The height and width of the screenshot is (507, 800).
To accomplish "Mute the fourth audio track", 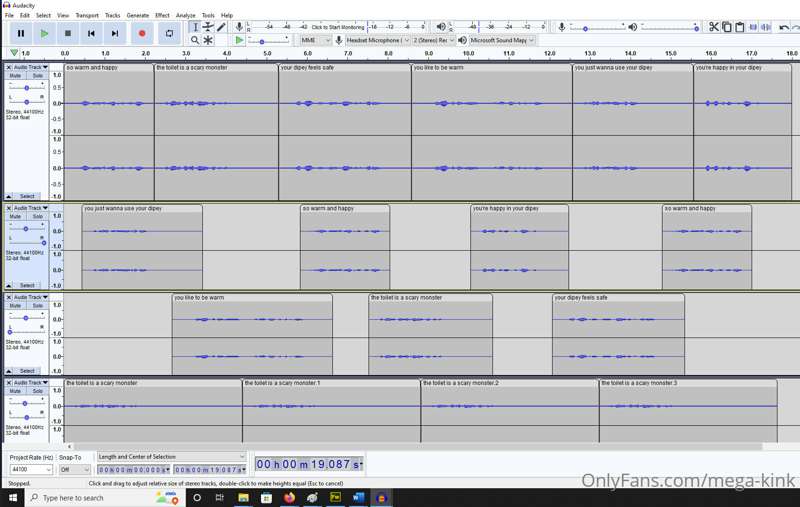I will pyautogui.click(x=15, y=391).
